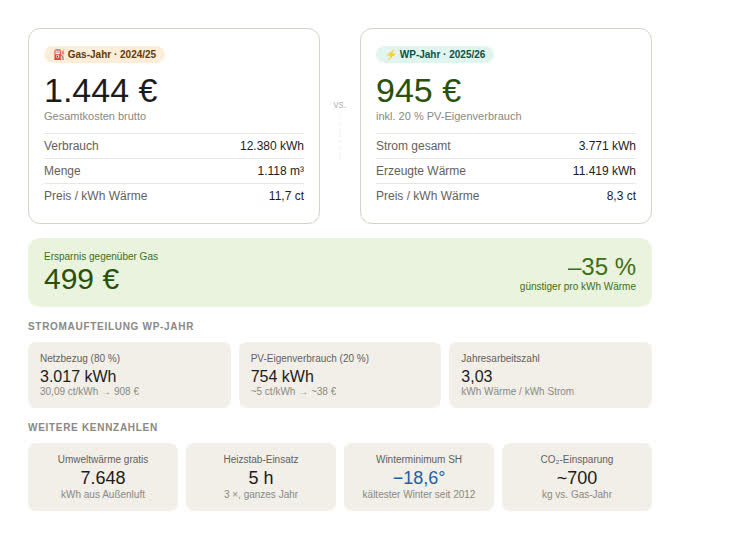Click the PV-Eigenverbrauch (20 %) tile label

tap(310, 358)
